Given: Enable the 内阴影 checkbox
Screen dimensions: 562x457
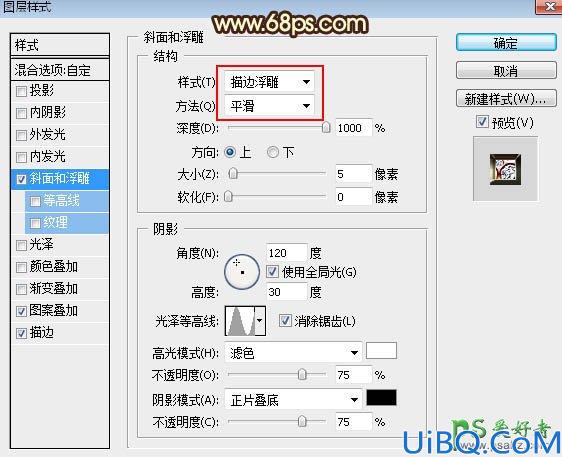Looking at the screenshot, I should pos(22,113).
